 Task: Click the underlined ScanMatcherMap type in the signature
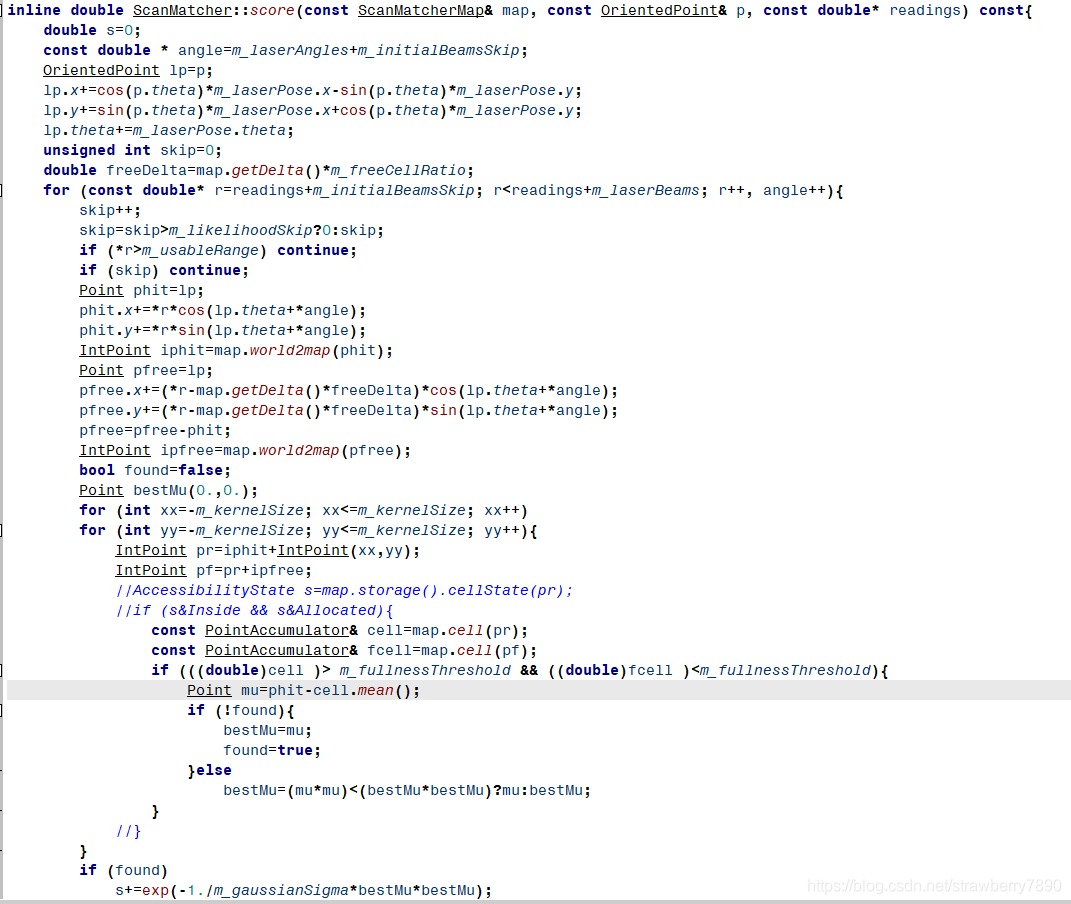coord(421,10)
